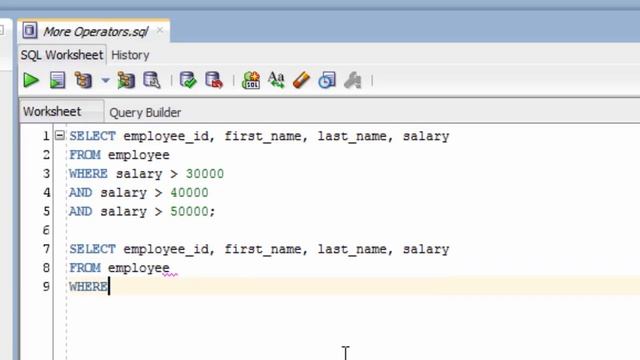Run statement with green play icon

point(31,80)
